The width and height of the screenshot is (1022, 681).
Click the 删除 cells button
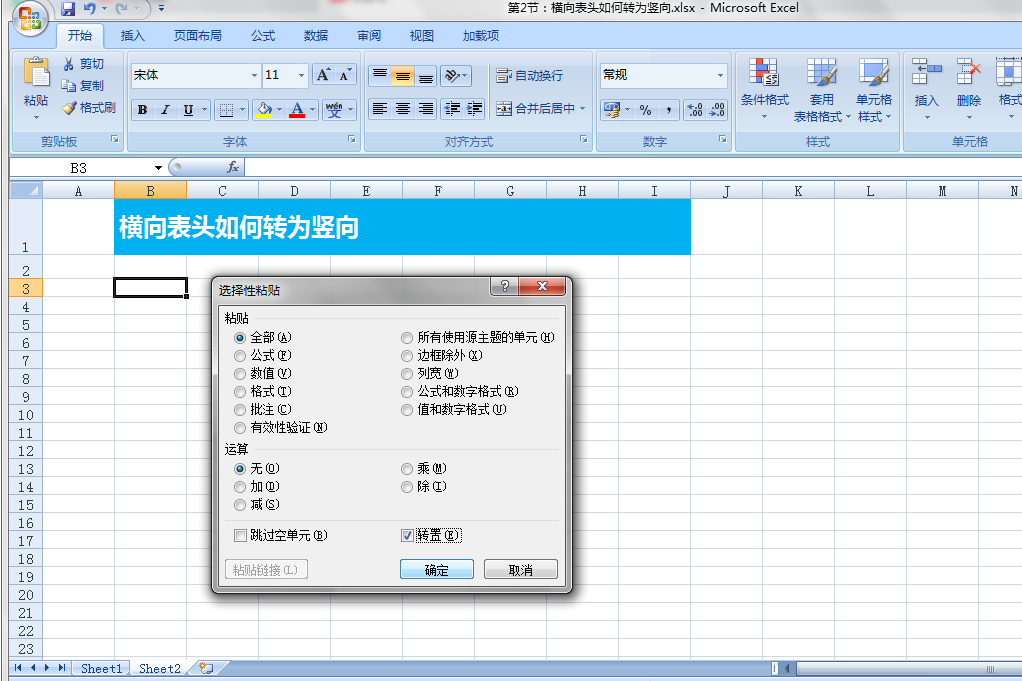click(969, 88)
